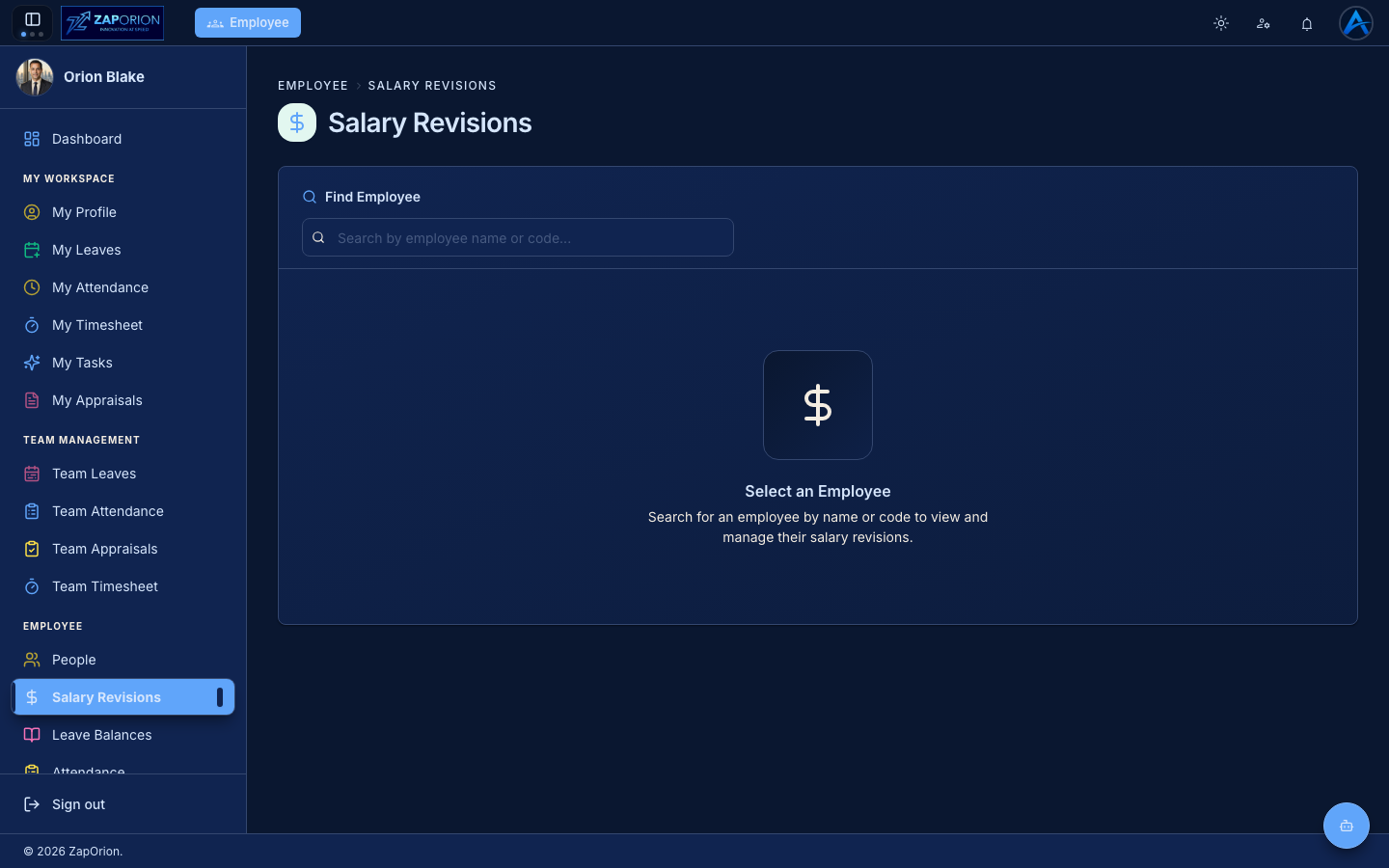Click SALARY REVISIONS breadcrumb

point(432,86)
